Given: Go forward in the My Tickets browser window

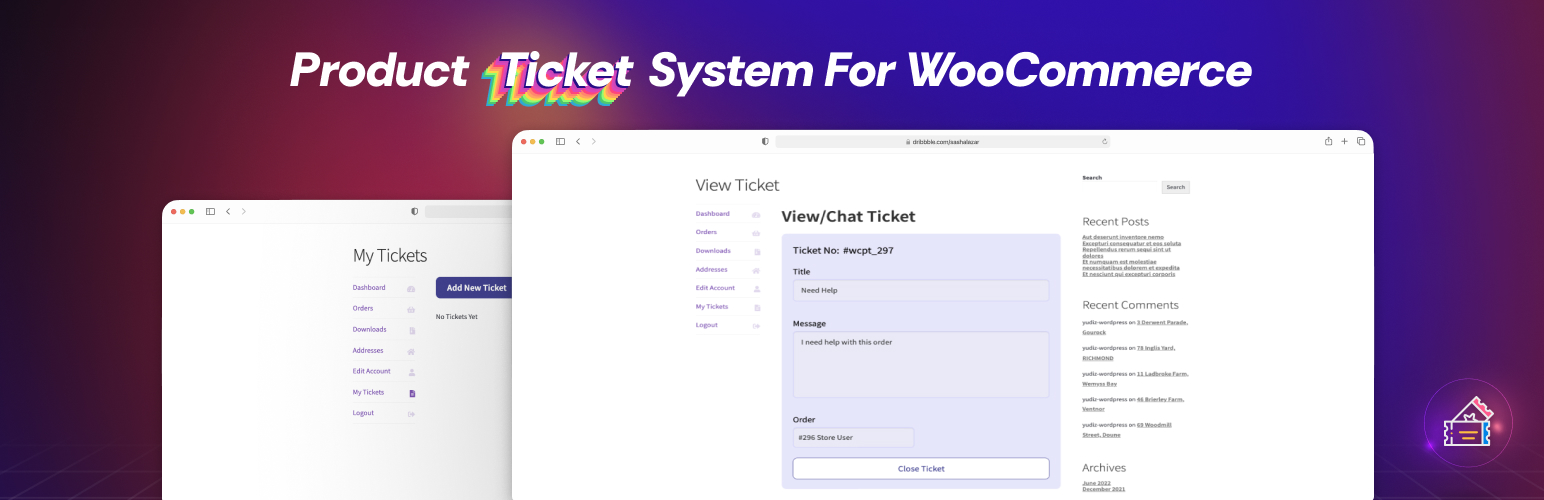Looking at the screenshot, I should pos(244,212).
